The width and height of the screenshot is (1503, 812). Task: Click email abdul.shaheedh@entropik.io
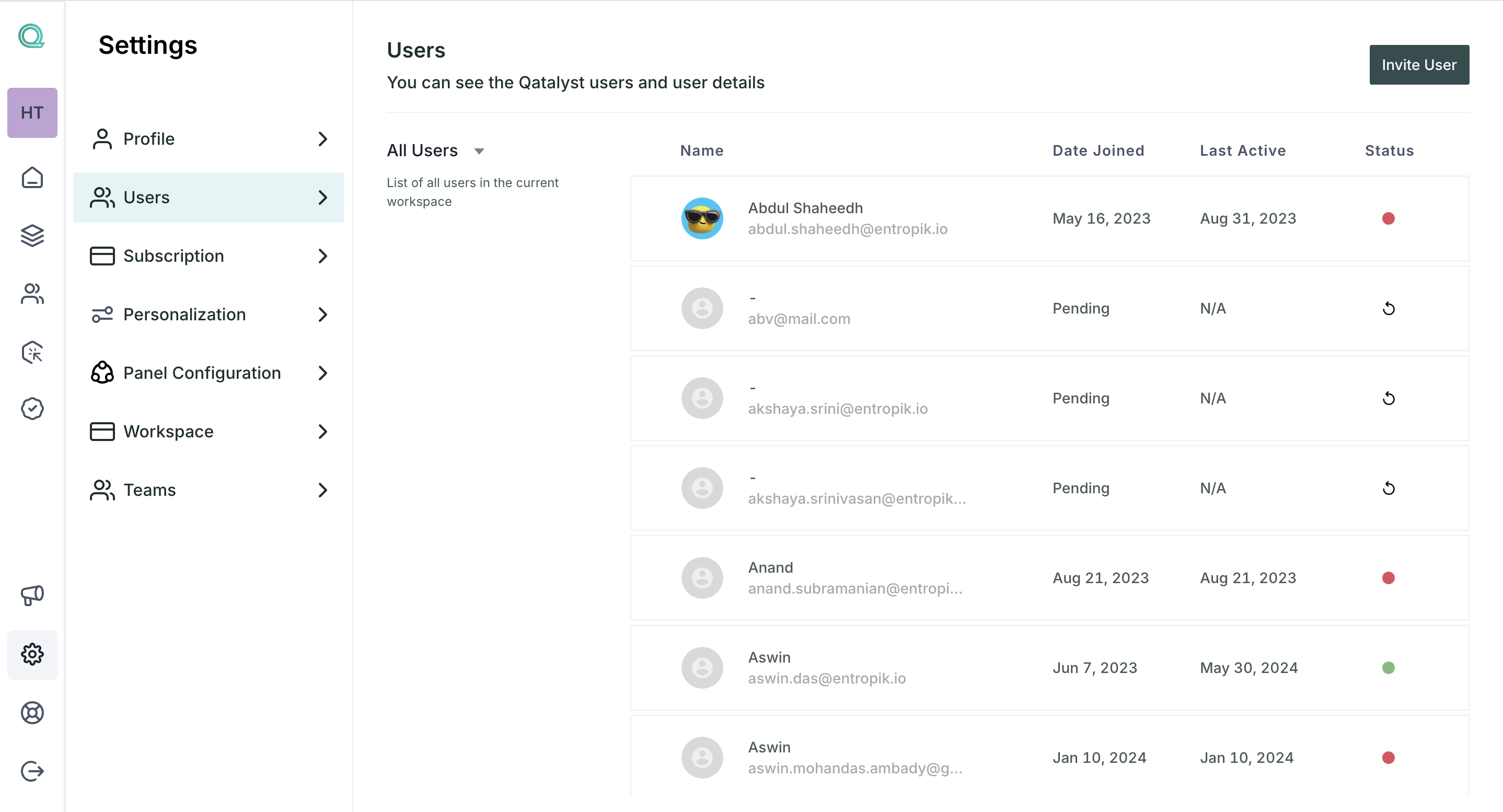click(x=848, y=229)
